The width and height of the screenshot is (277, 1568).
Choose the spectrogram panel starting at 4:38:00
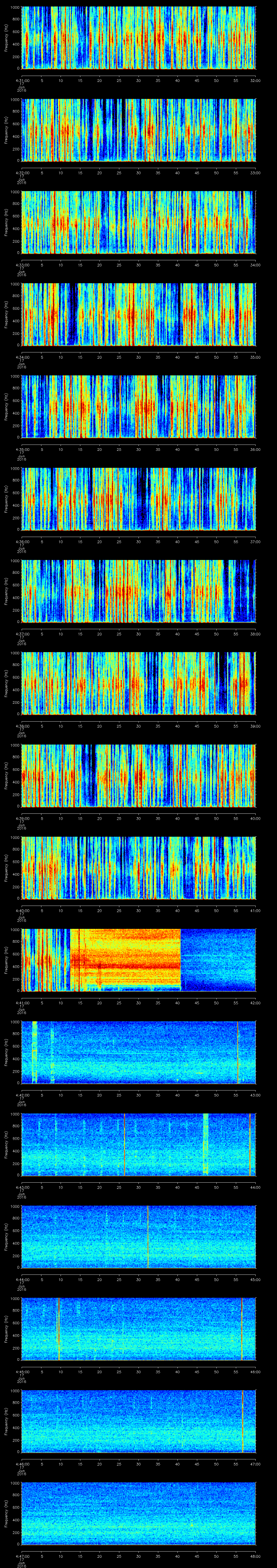[139, 683]
